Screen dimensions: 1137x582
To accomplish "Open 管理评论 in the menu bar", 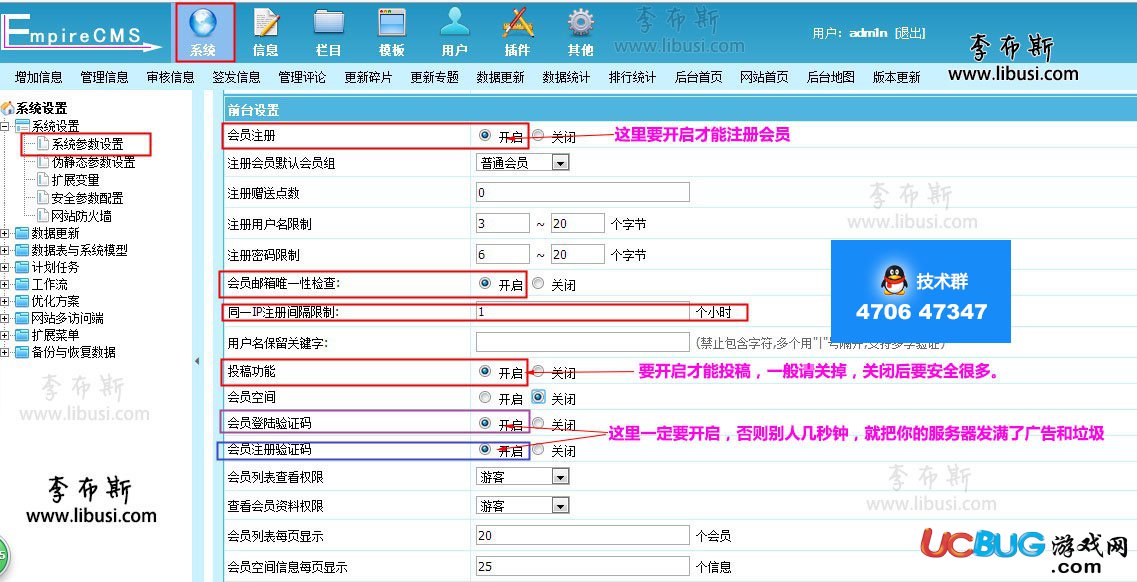I will pyautogui.click(x=302, y=77).
